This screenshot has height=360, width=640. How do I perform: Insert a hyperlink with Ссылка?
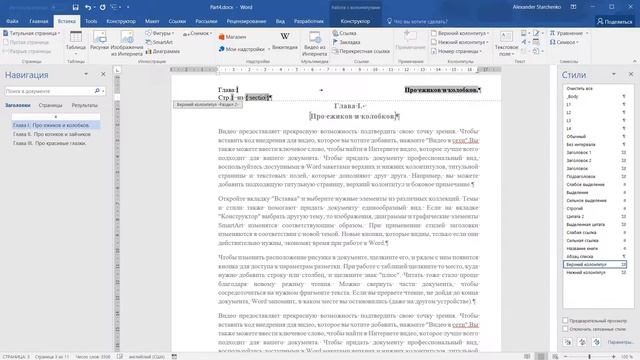[344, 33]
